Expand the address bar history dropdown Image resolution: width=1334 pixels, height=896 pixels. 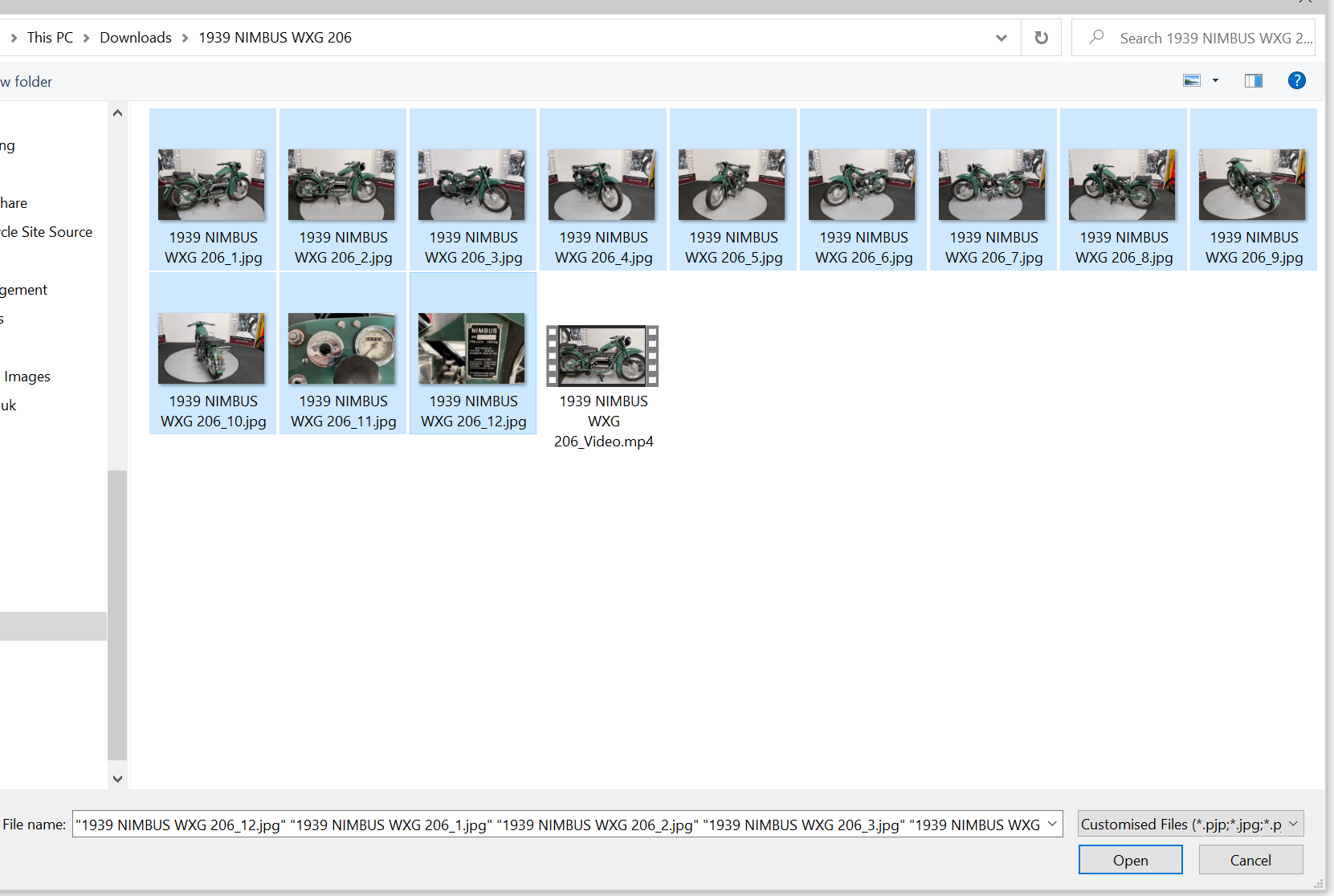[x=1001, y=38]
